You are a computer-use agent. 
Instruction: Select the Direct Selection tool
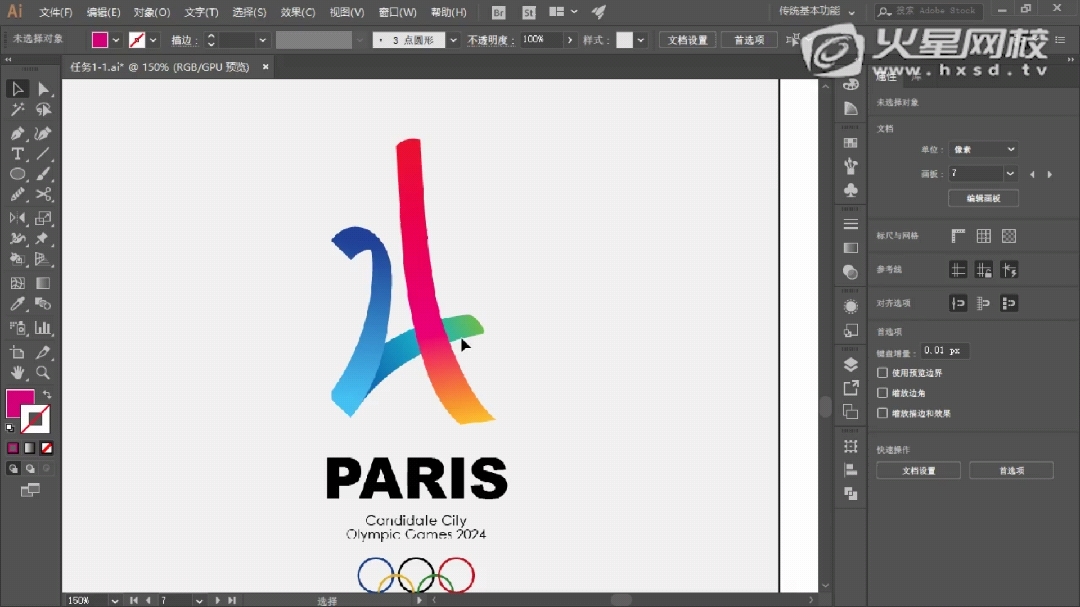pos(43,89)
